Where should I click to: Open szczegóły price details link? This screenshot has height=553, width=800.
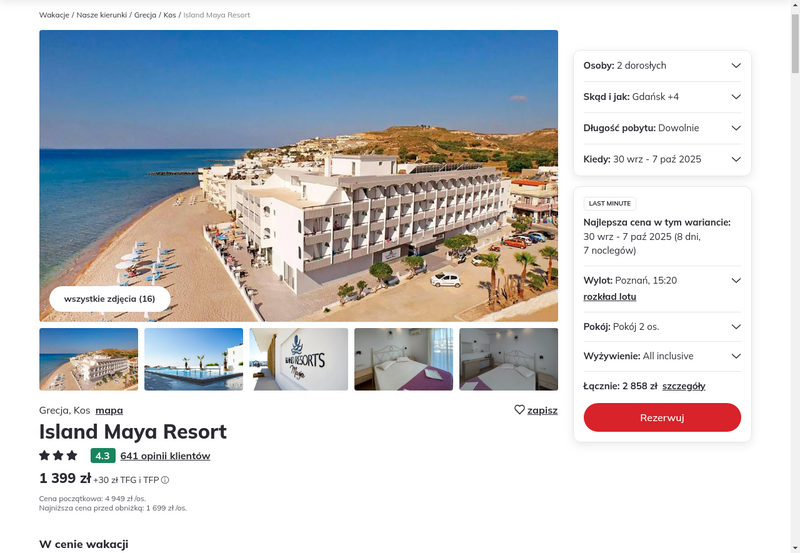(684, 386)
